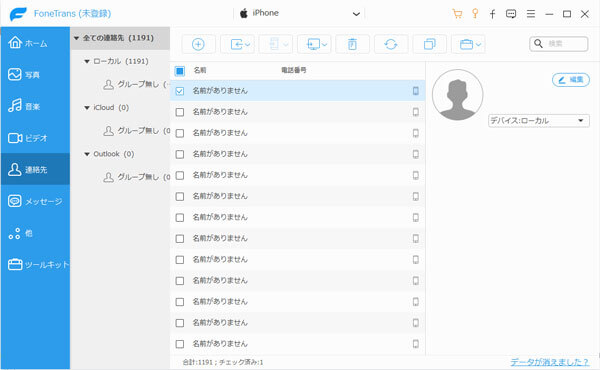The image size is (600, 370).
Task: Open ツールキット in sidebar
Action: [x=35, y=264]
